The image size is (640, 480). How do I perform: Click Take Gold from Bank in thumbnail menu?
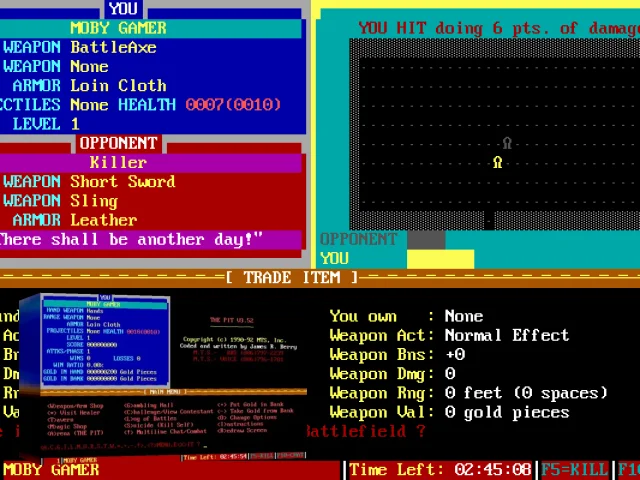pyautogui.click(x=255, y=411)
